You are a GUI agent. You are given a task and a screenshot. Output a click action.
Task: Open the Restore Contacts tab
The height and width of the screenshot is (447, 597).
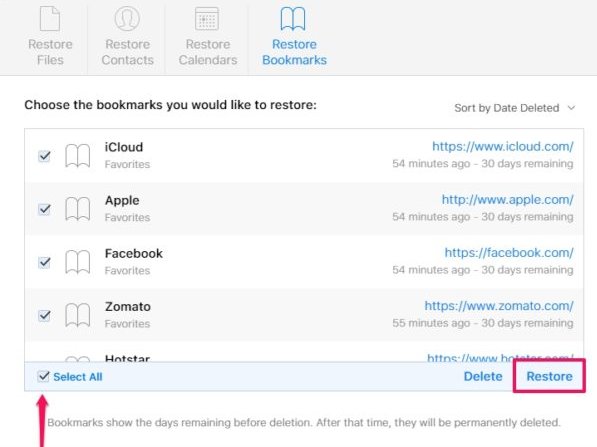point(128,37)
